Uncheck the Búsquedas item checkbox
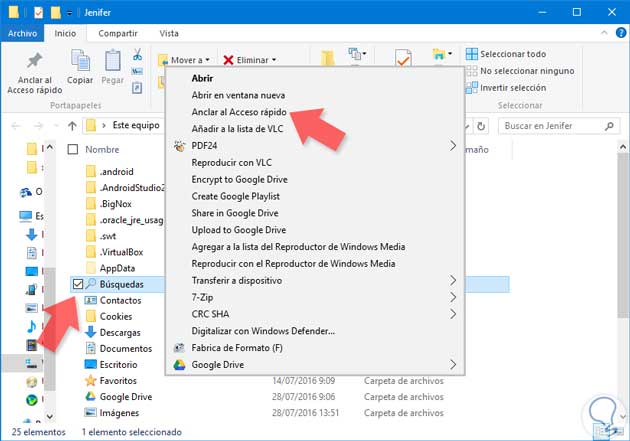630x441 pixels. pyautogui.click(x=78, y=284)
